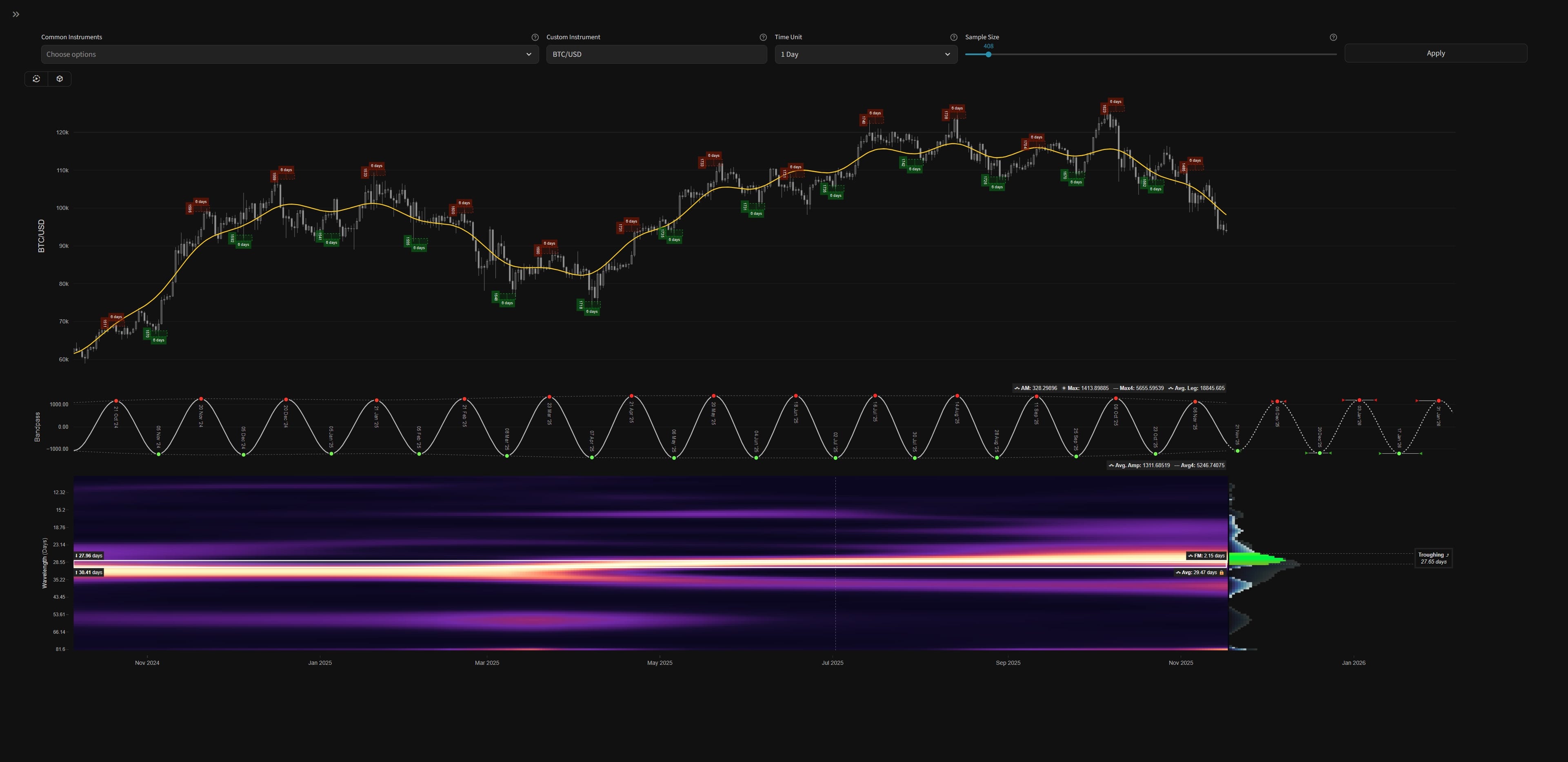1568x762 pixels.
Task: Click the help icon beside Custom Instrument
Action: click(x=763, y=37)
